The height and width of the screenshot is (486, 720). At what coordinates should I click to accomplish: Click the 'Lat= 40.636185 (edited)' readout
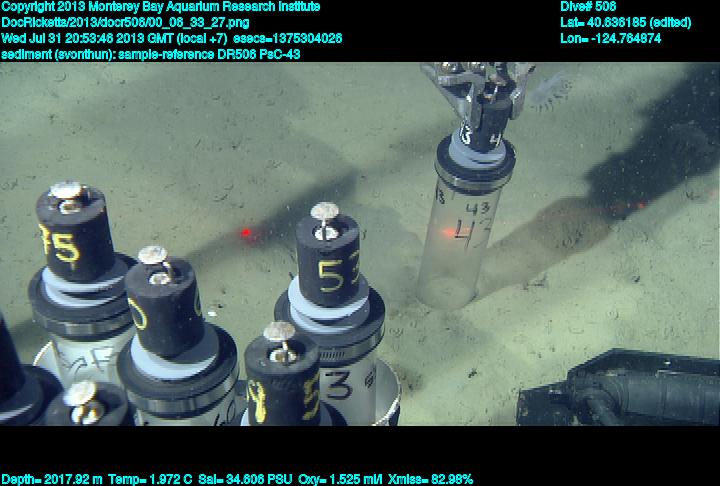pos(625,23)
